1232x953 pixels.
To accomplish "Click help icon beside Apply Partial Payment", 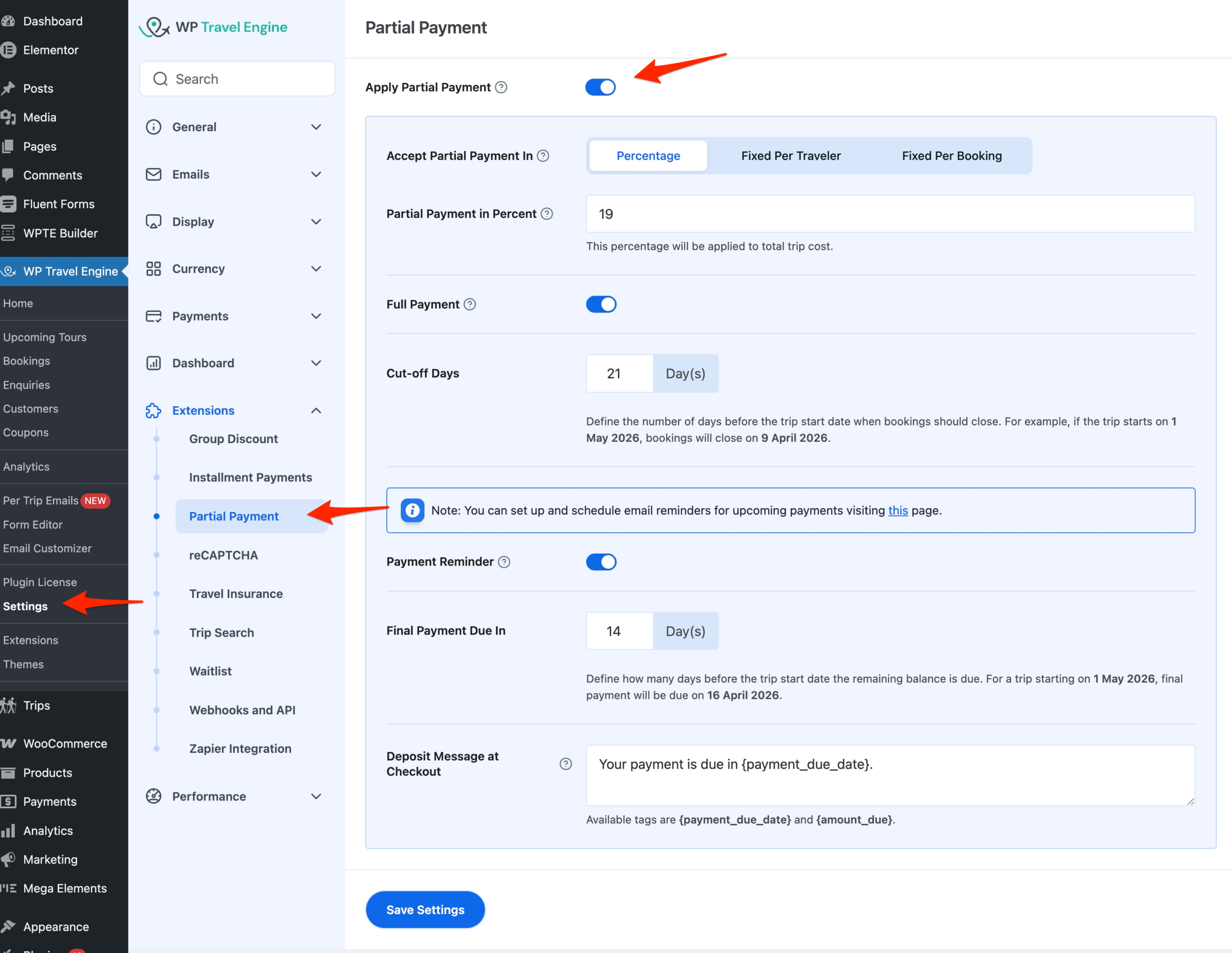I will tap(501, 88).
